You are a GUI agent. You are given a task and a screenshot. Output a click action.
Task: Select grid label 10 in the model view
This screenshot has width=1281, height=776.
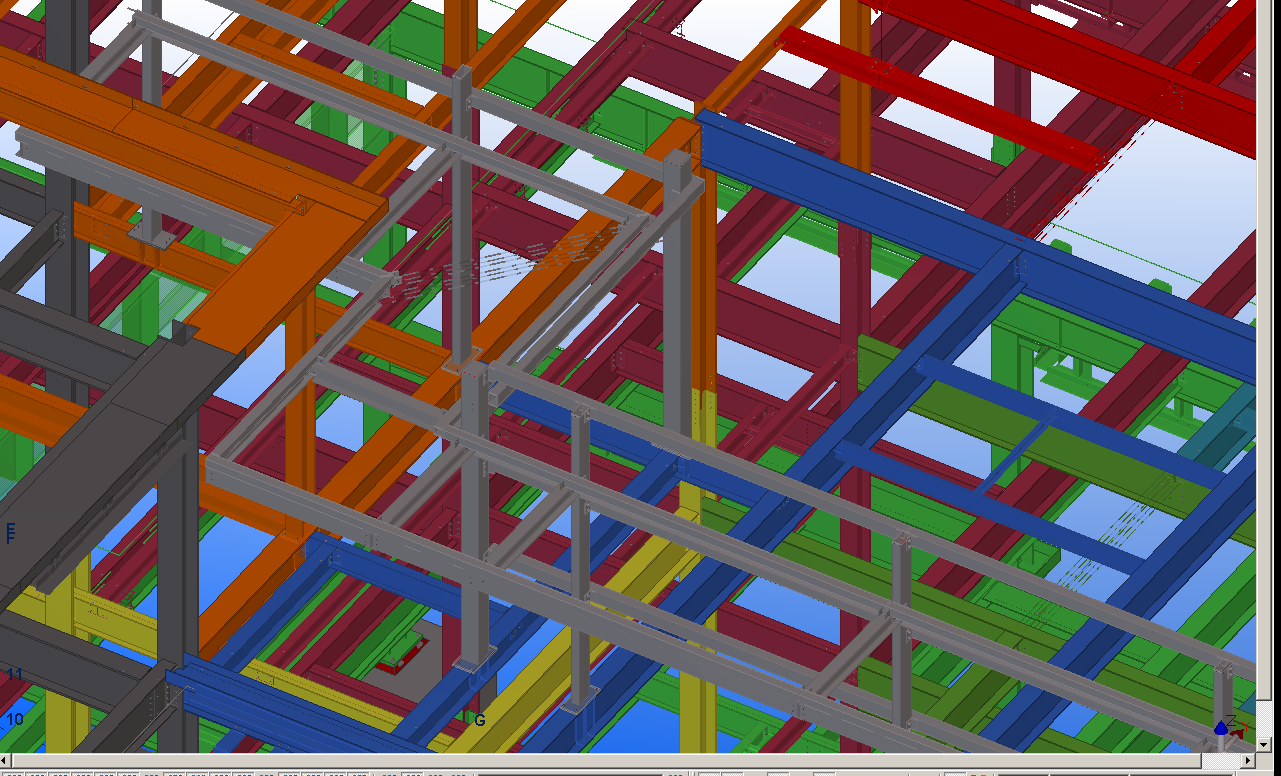click(x=15, y=719)
